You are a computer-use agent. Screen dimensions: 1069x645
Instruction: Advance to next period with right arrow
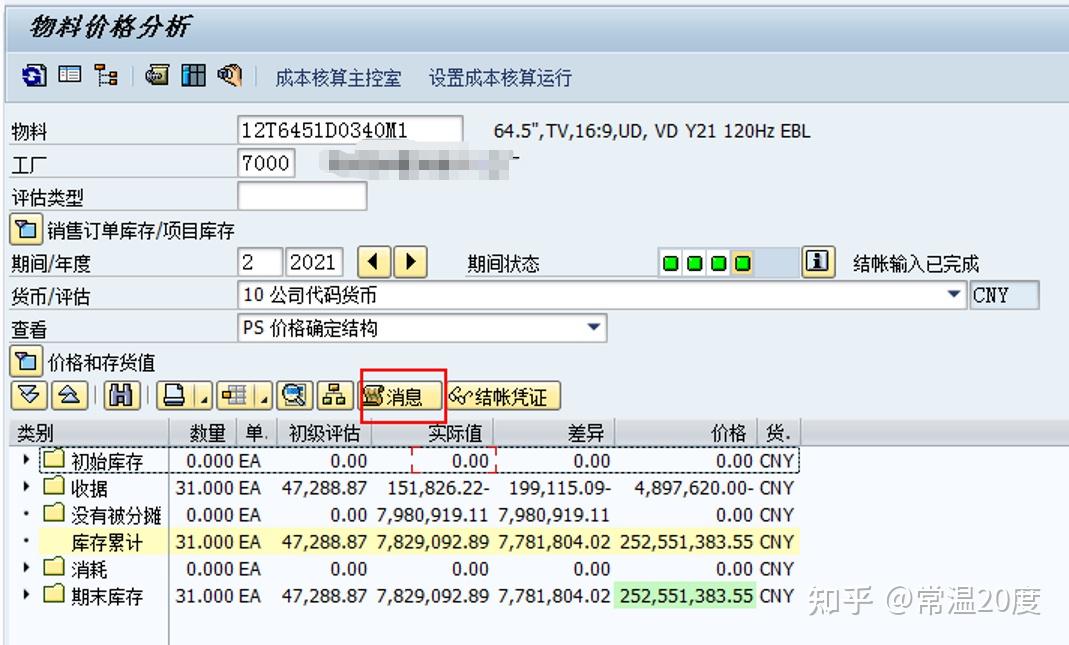click(409, 262)
